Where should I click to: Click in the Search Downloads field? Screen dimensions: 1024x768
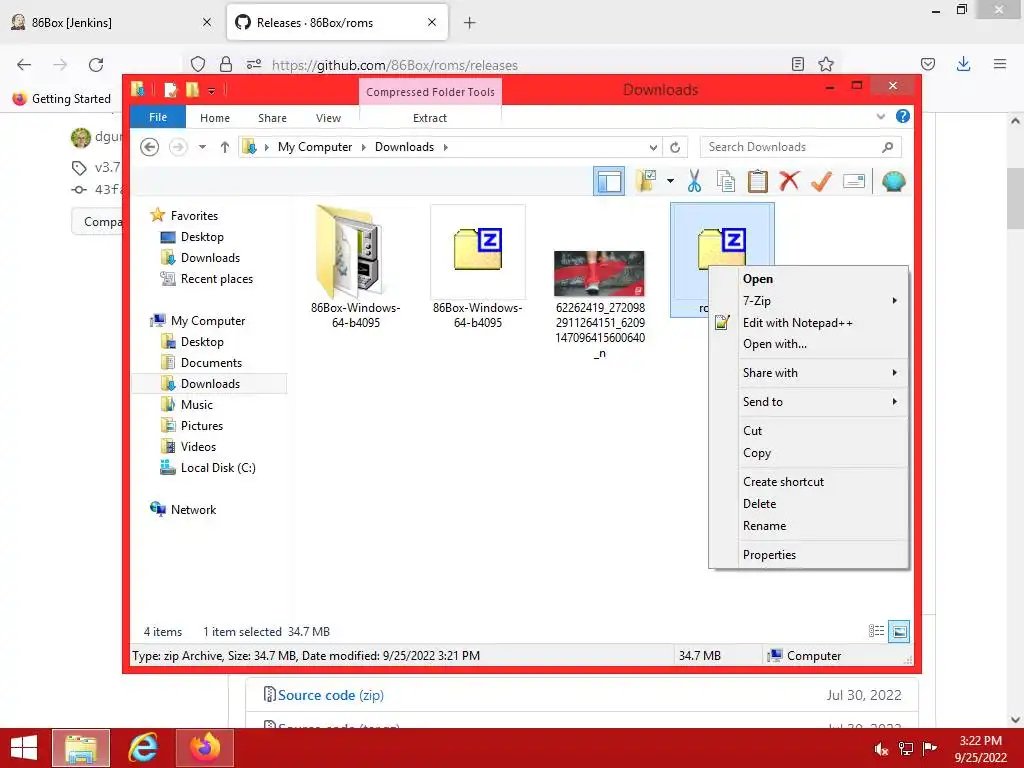[800, 147]
